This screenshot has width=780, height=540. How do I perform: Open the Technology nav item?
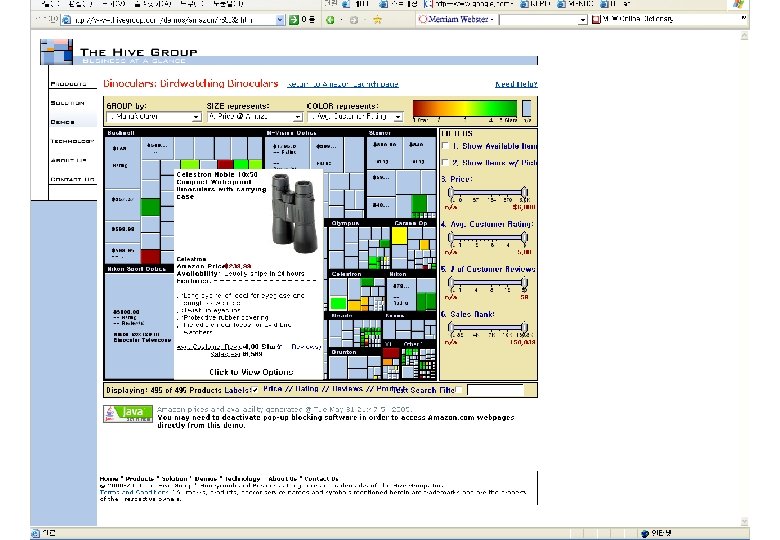pos(72,141)
